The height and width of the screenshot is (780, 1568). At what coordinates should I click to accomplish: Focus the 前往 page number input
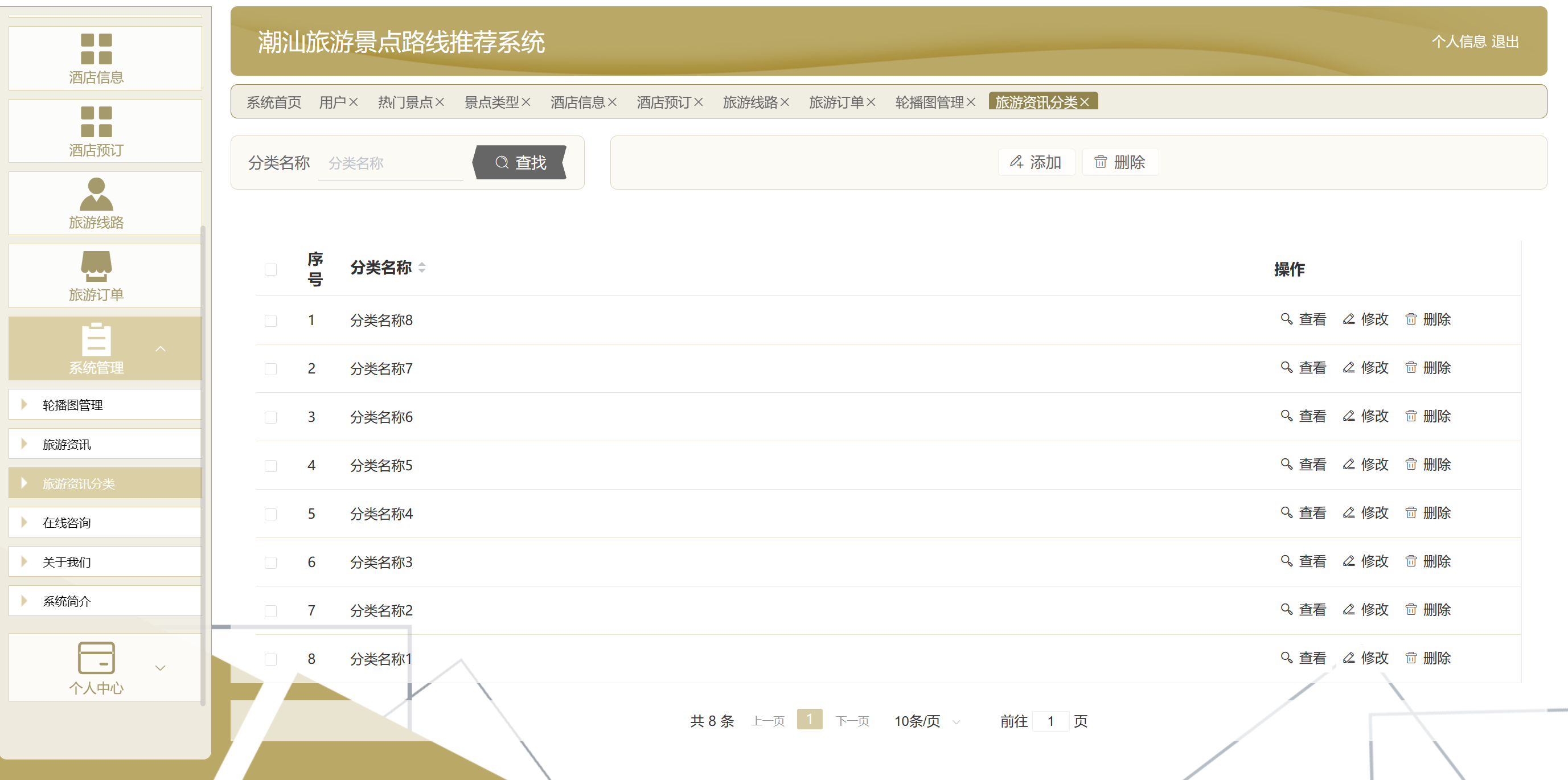(1050, 721)
